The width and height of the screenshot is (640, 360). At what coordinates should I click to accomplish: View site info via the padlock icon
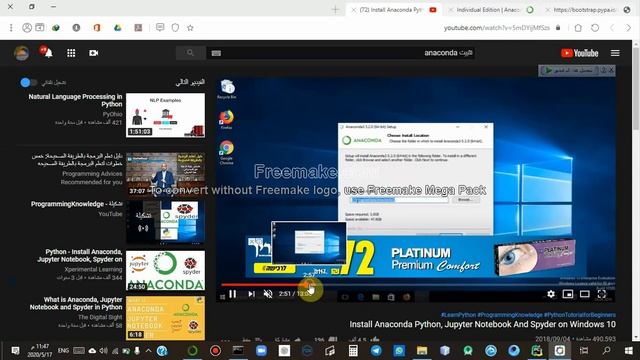click(558, 28)
